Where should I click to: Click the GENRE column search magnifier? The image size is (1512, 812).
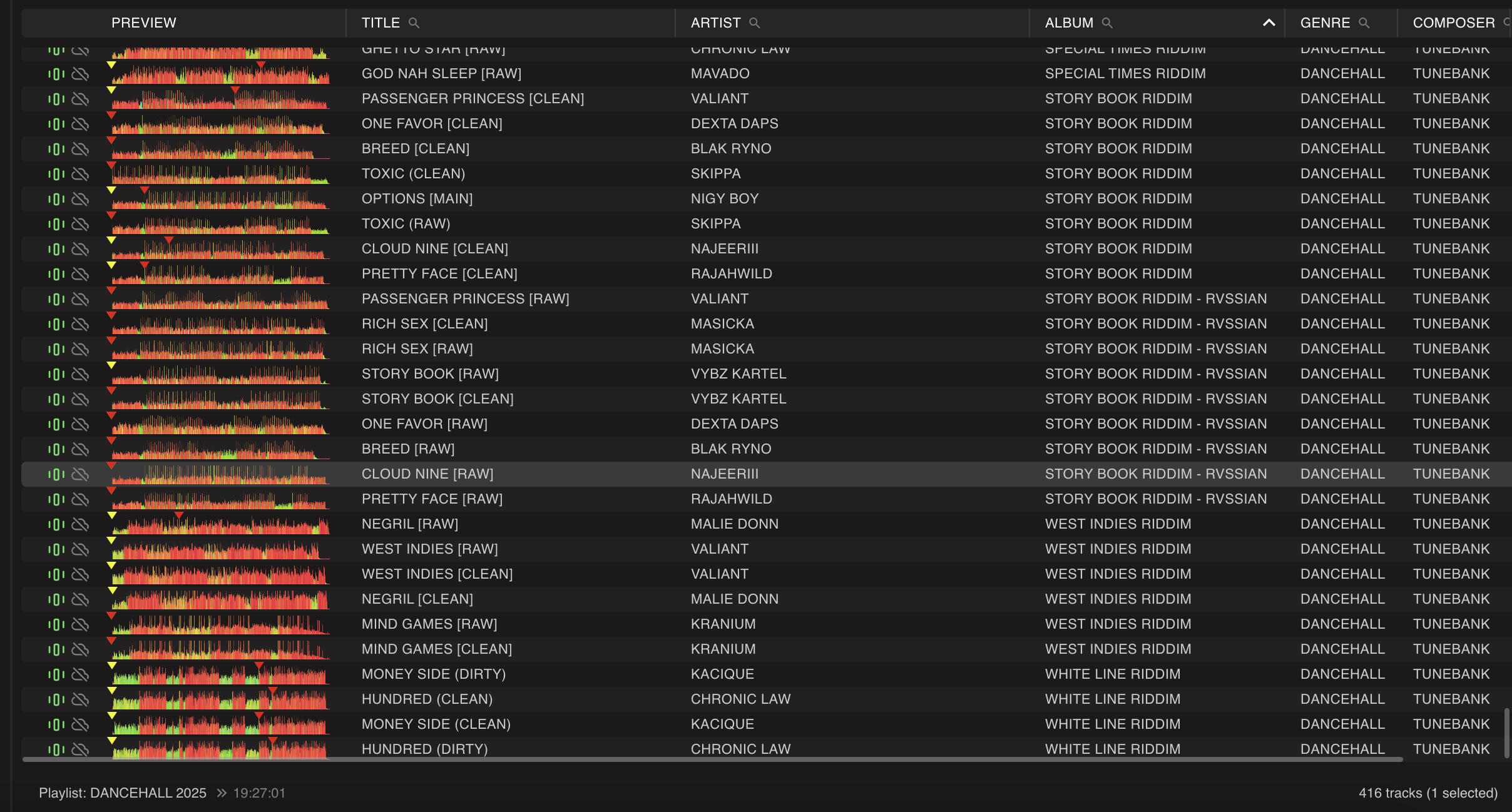point(1364,23)
